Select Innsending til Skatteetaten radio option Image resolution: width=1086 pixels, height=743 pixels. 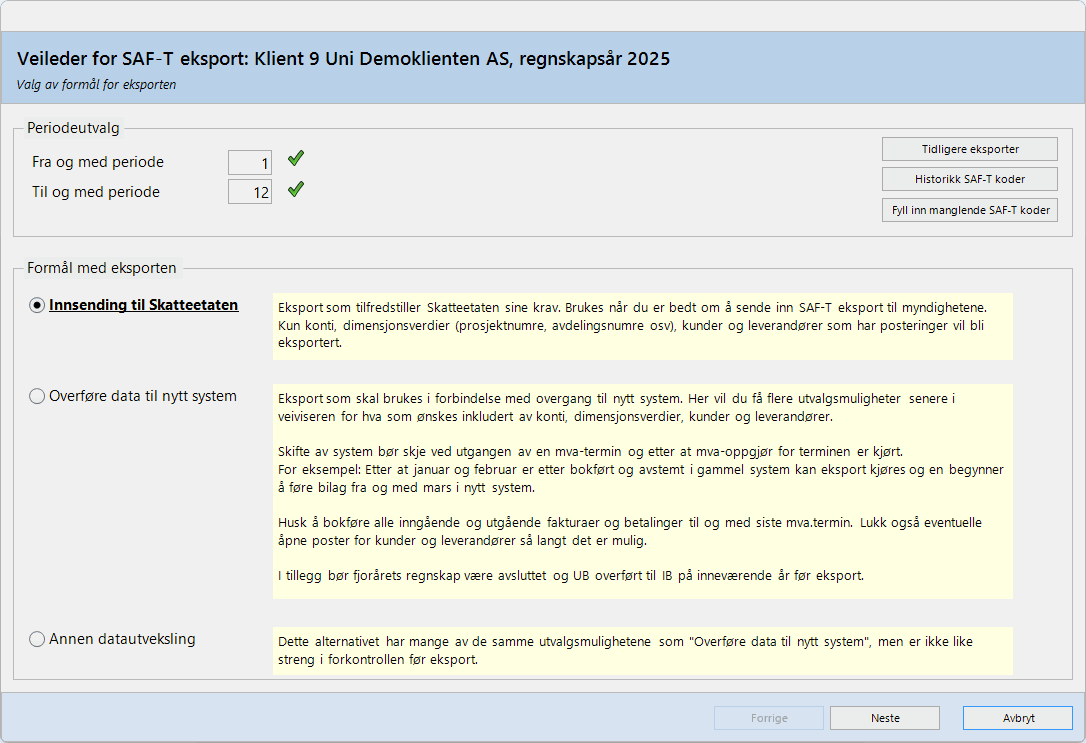tap(37, 306)
